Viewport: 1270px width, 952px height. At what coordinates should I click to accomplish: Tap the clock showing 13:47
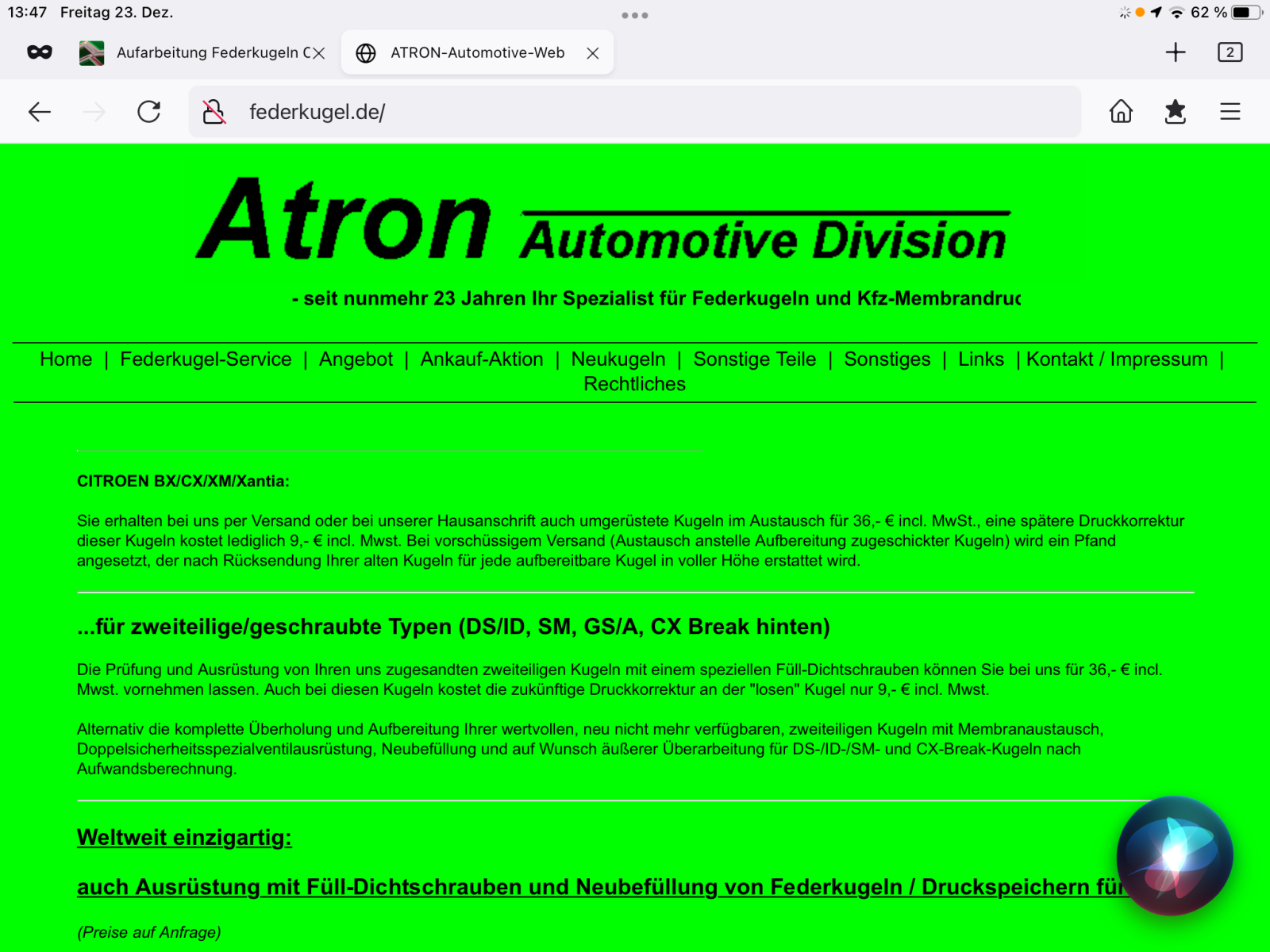(27, 13)
